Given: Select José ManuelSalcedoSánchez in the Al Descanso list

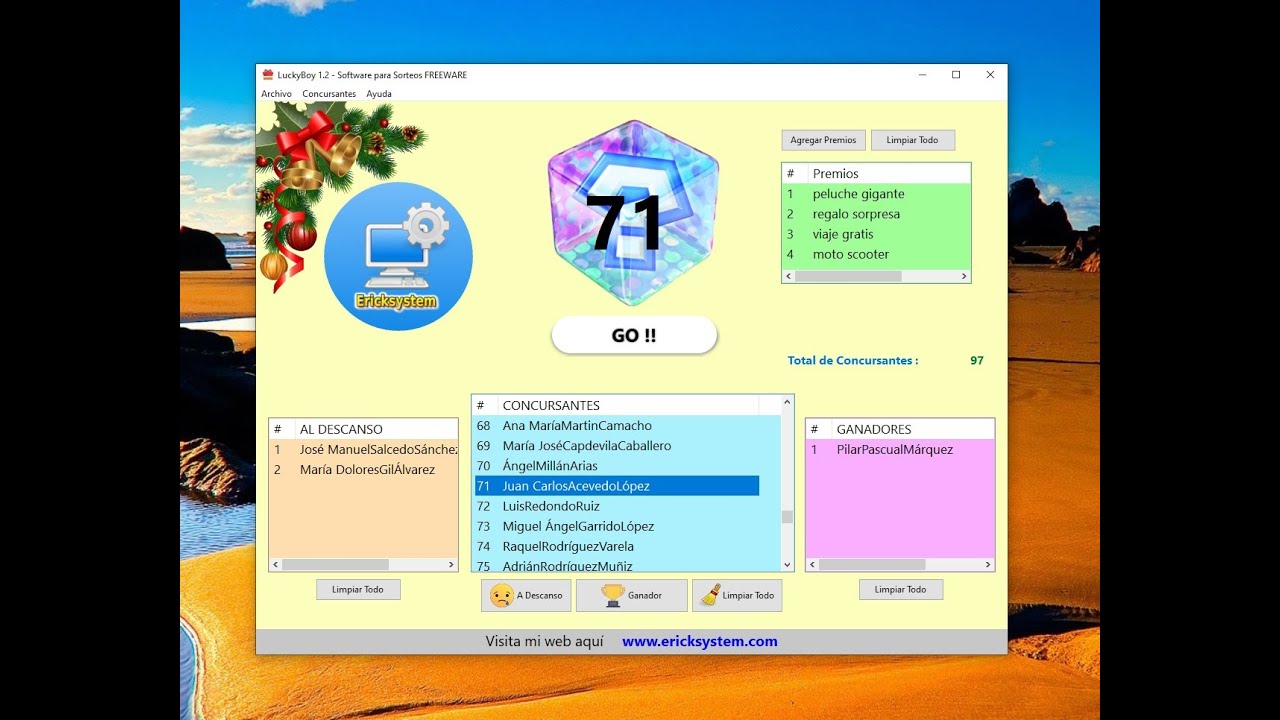Looking at the screenshot, I should [364, 450].
